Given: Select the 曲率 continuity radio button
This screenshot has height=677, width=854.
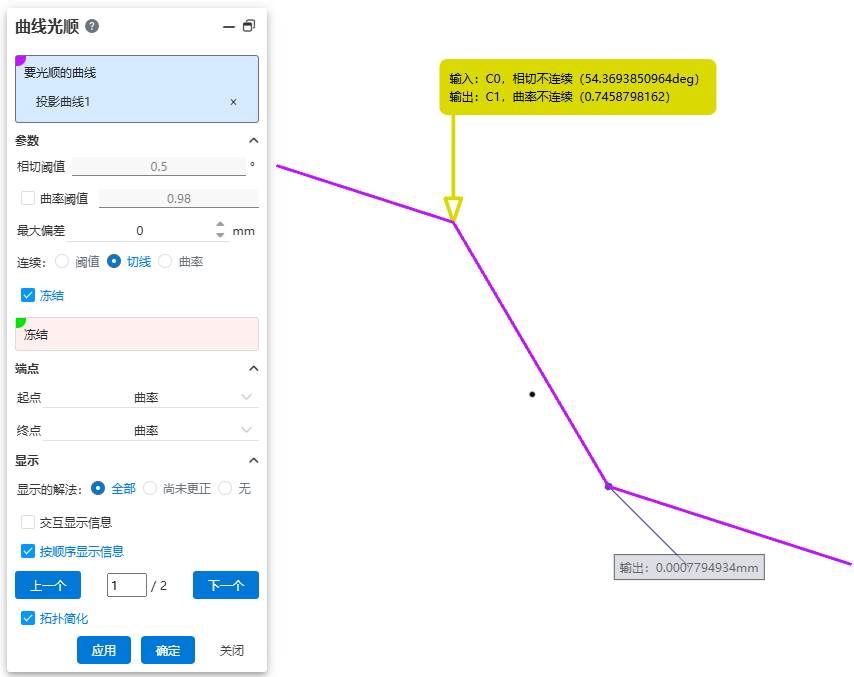Looking at the screenshot, I should (166, 261).
